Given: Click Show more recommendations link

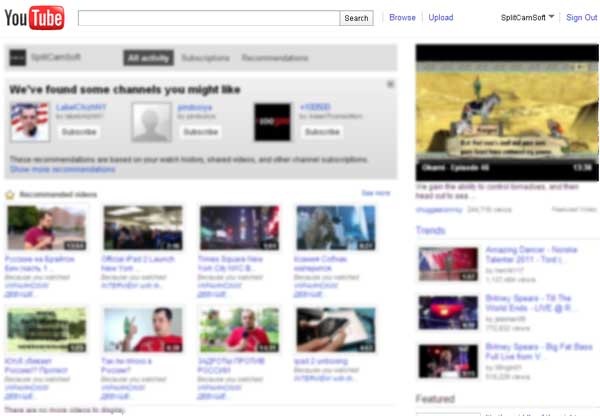Looking at the screenshot, I should 62,169.
